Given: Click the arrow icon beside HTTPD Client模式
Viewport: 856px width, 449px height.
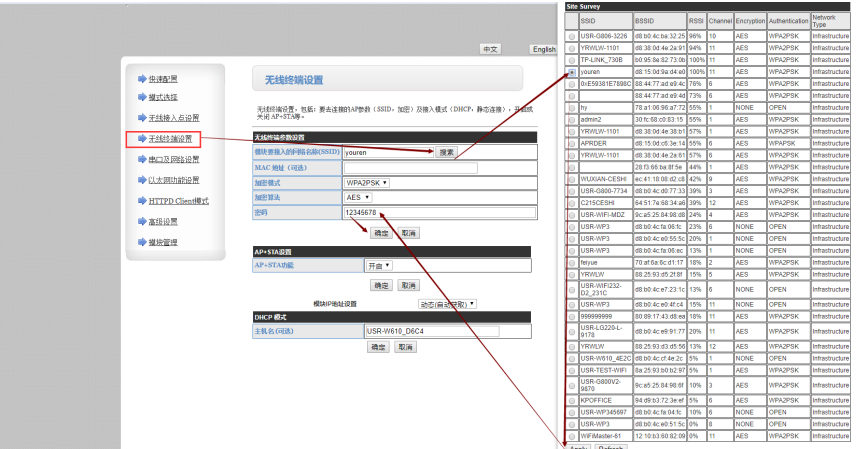Looking at the screenshot, I should point(141,201).
